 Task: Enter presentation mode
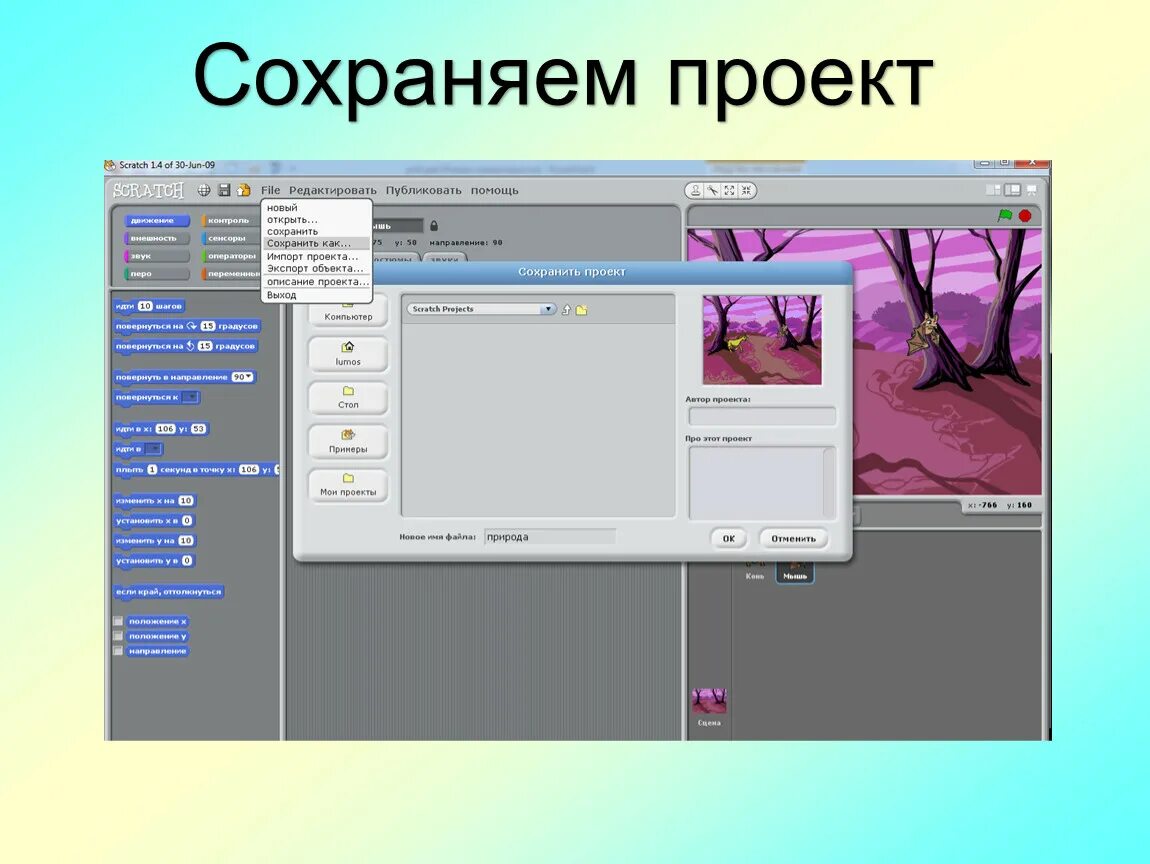1031,190
